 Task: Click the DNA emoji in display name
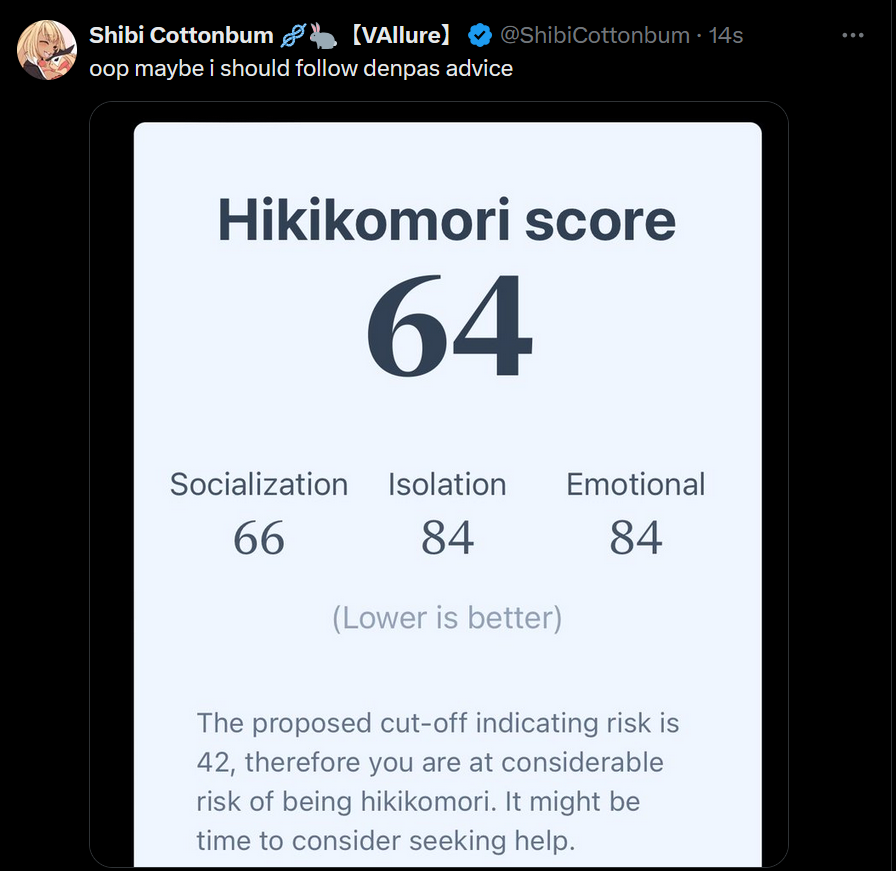click(292, 36)
